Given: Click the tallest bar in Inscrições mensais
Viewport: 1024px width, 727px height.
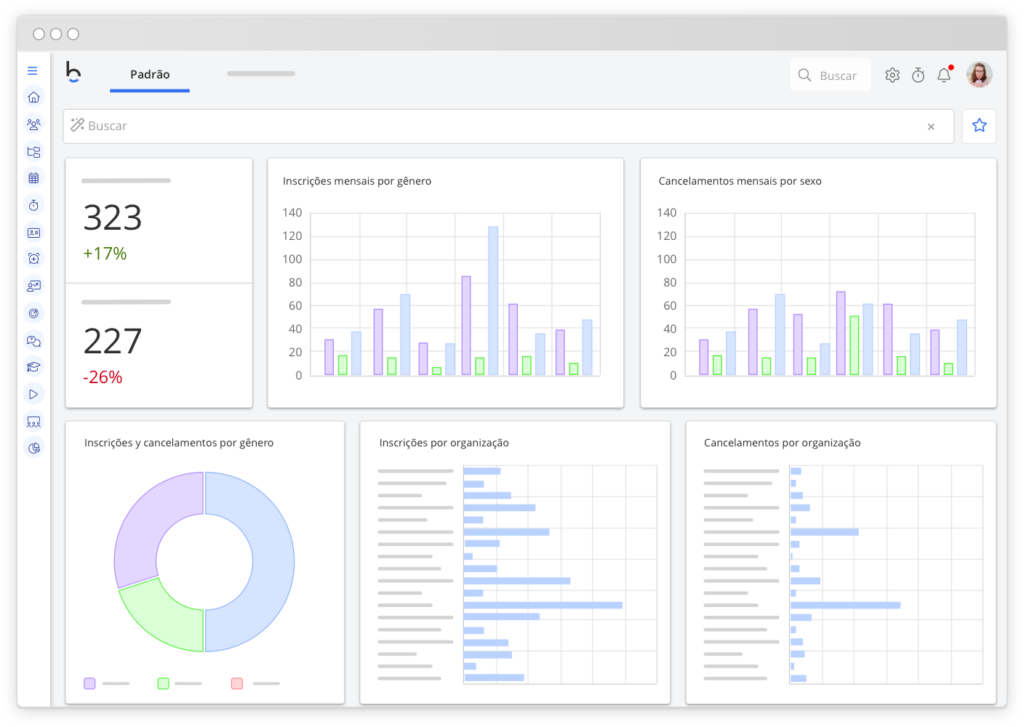Looking at the screenshot, I should [x=493, y=301].
